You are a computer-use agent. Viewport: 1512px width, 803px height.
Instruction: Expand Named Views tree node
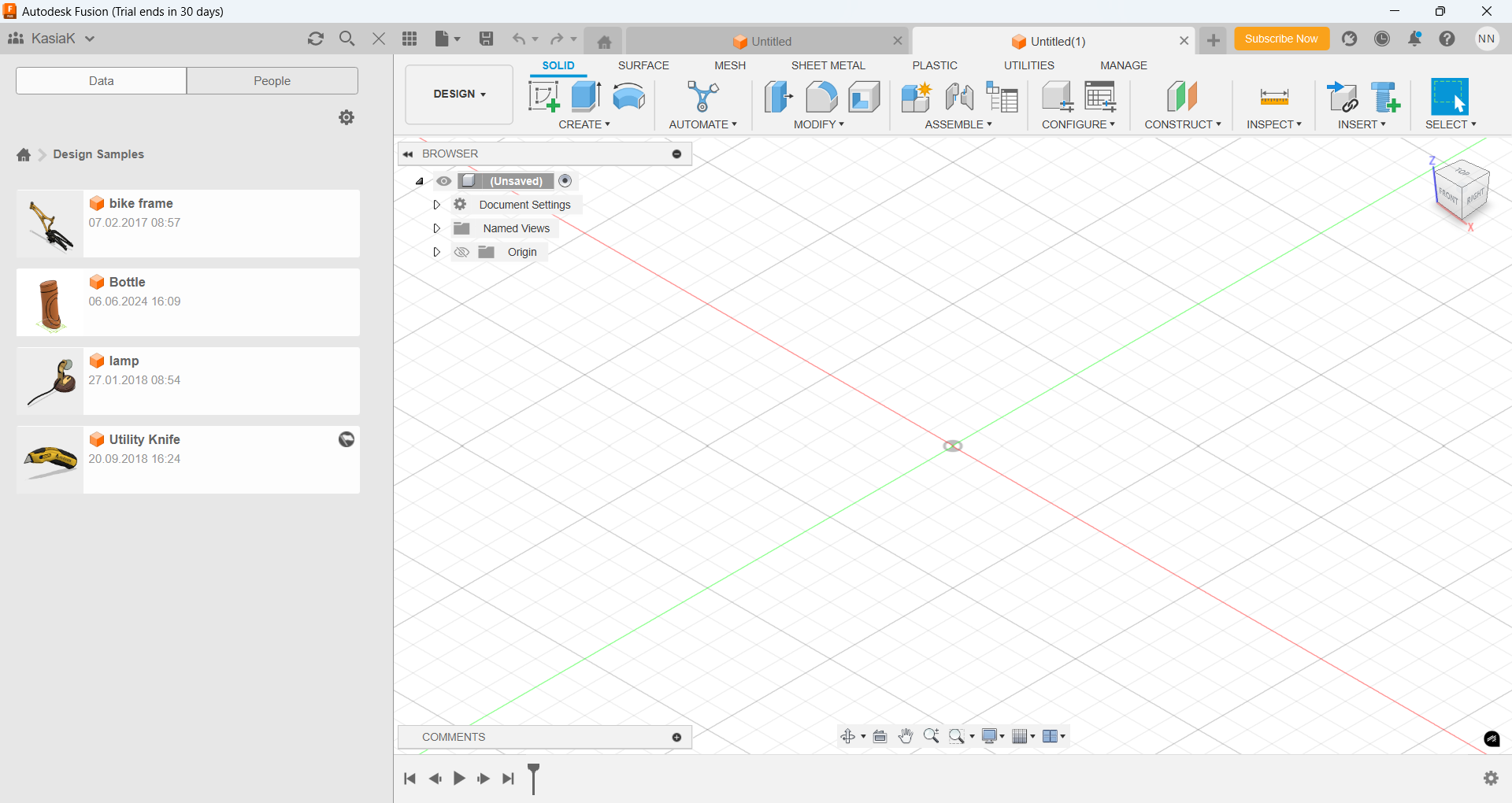(436, 228)
